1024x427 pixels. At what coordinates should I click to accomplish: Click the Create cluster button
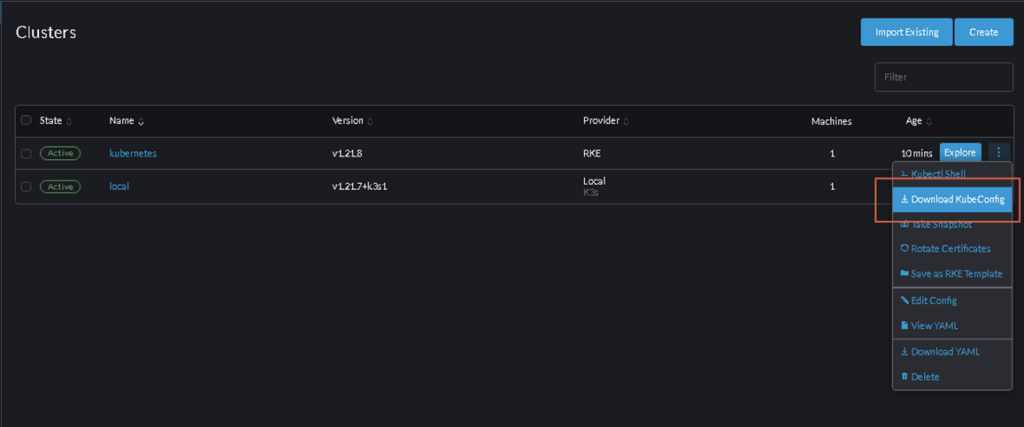click(x=984, y=32)
